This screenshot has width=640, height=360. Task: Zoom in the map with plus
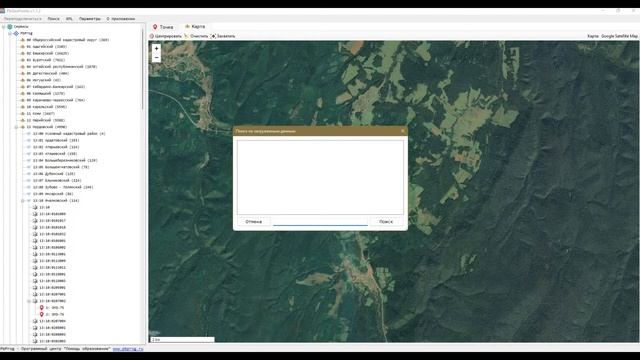[156, 49]
